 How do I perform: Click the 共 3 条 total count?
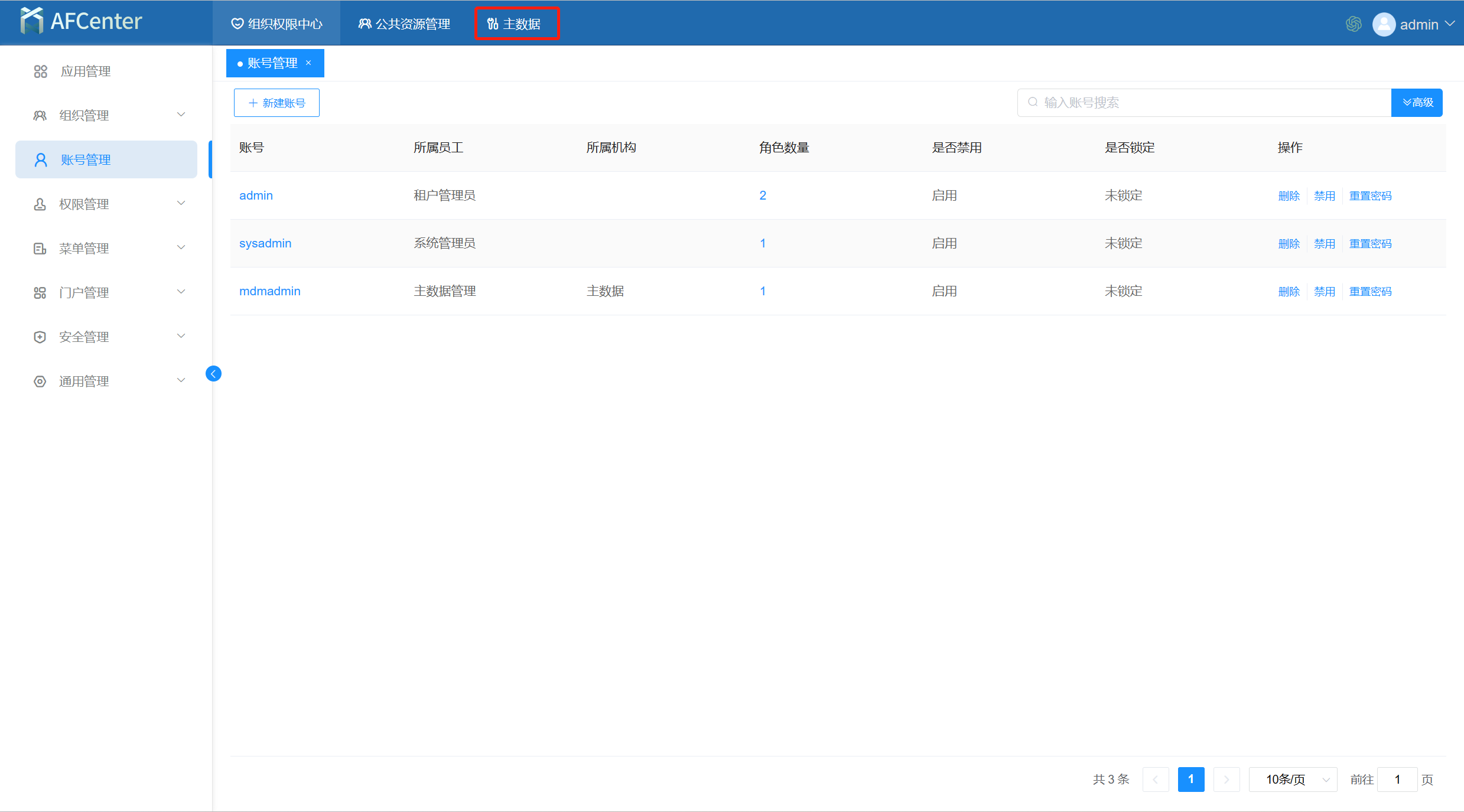click(x=1111, y=780)
